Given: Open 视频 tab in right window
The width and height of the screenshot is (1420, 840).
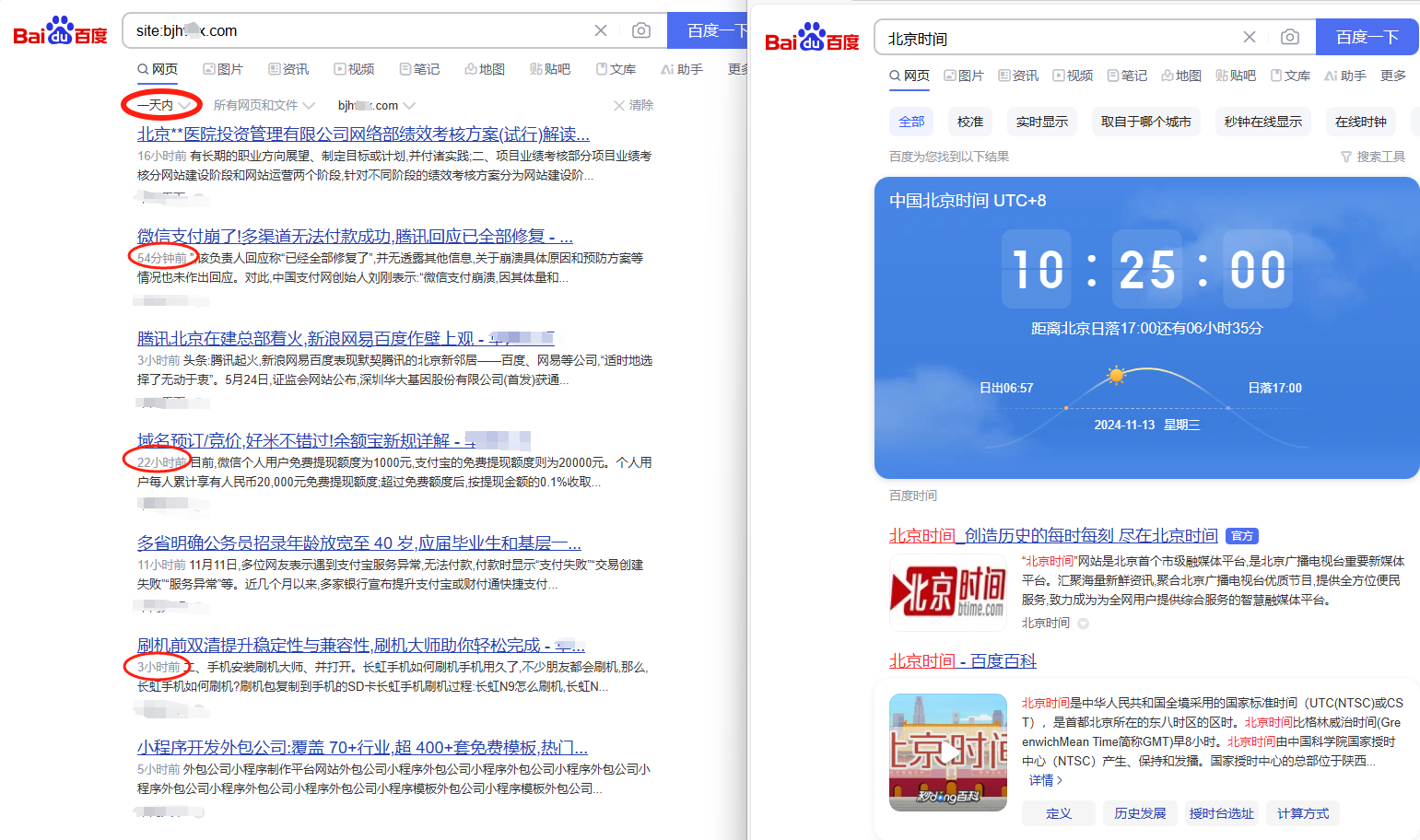Looking at the screenshot, I should click(x=1073, y=76).
